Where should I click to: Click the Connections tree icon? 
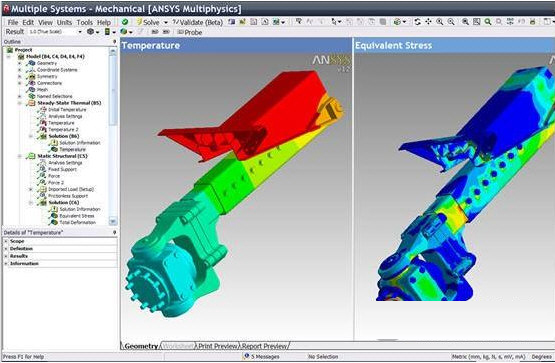click(x=32, y=83)
